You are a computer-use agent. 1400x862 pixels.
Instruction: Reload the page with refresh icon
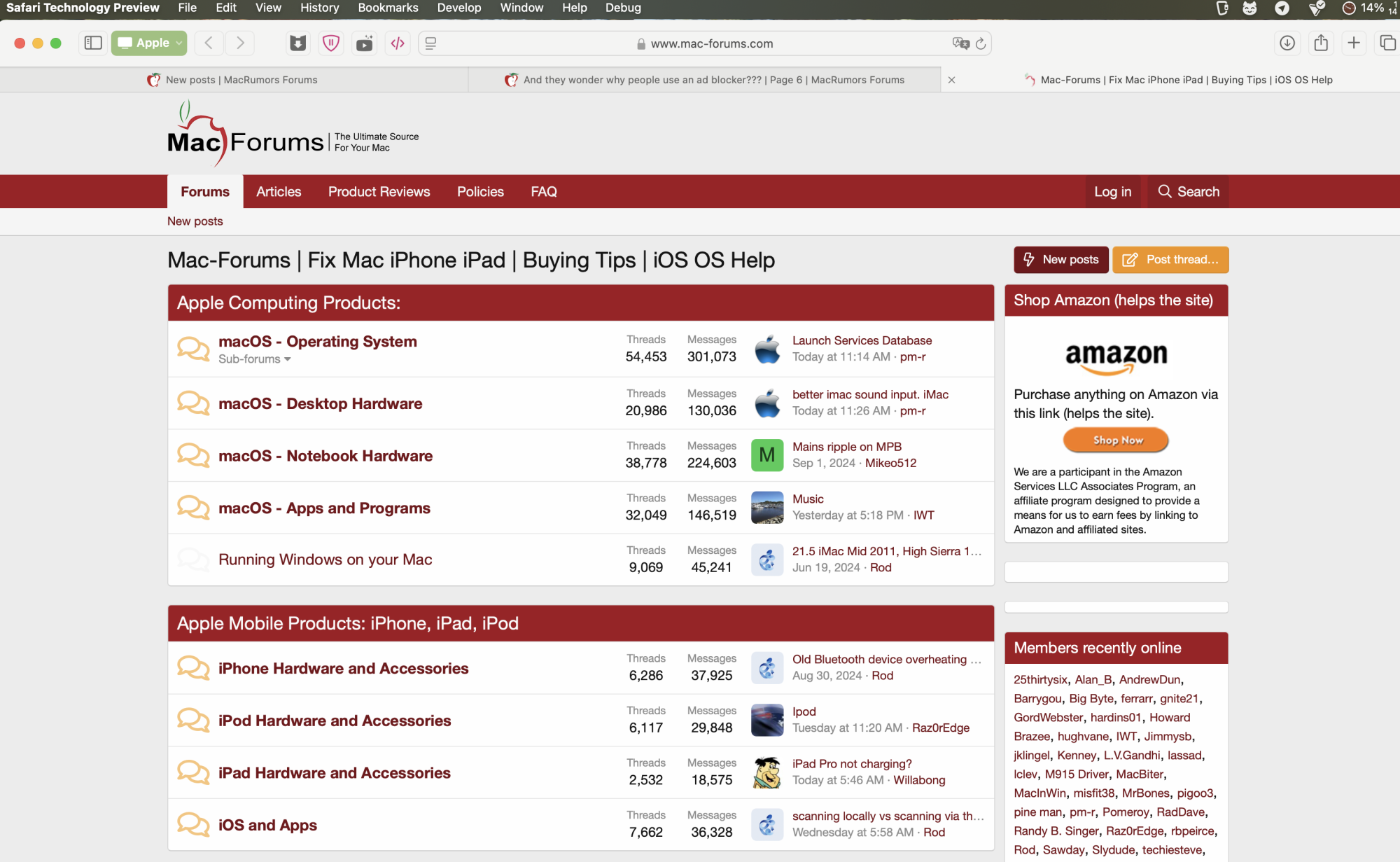(x=981, y=43)
